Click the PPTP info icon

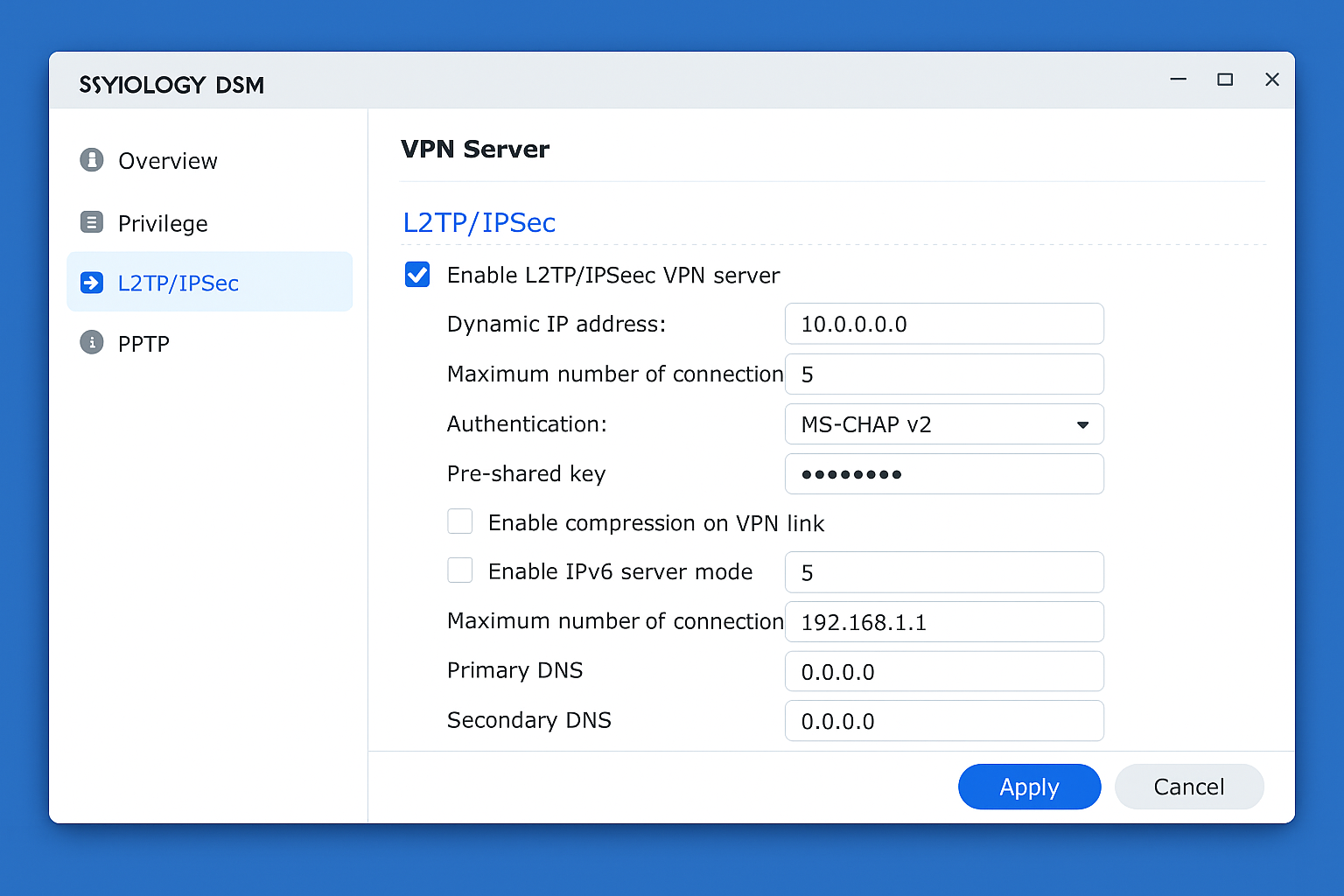[92, 342]
